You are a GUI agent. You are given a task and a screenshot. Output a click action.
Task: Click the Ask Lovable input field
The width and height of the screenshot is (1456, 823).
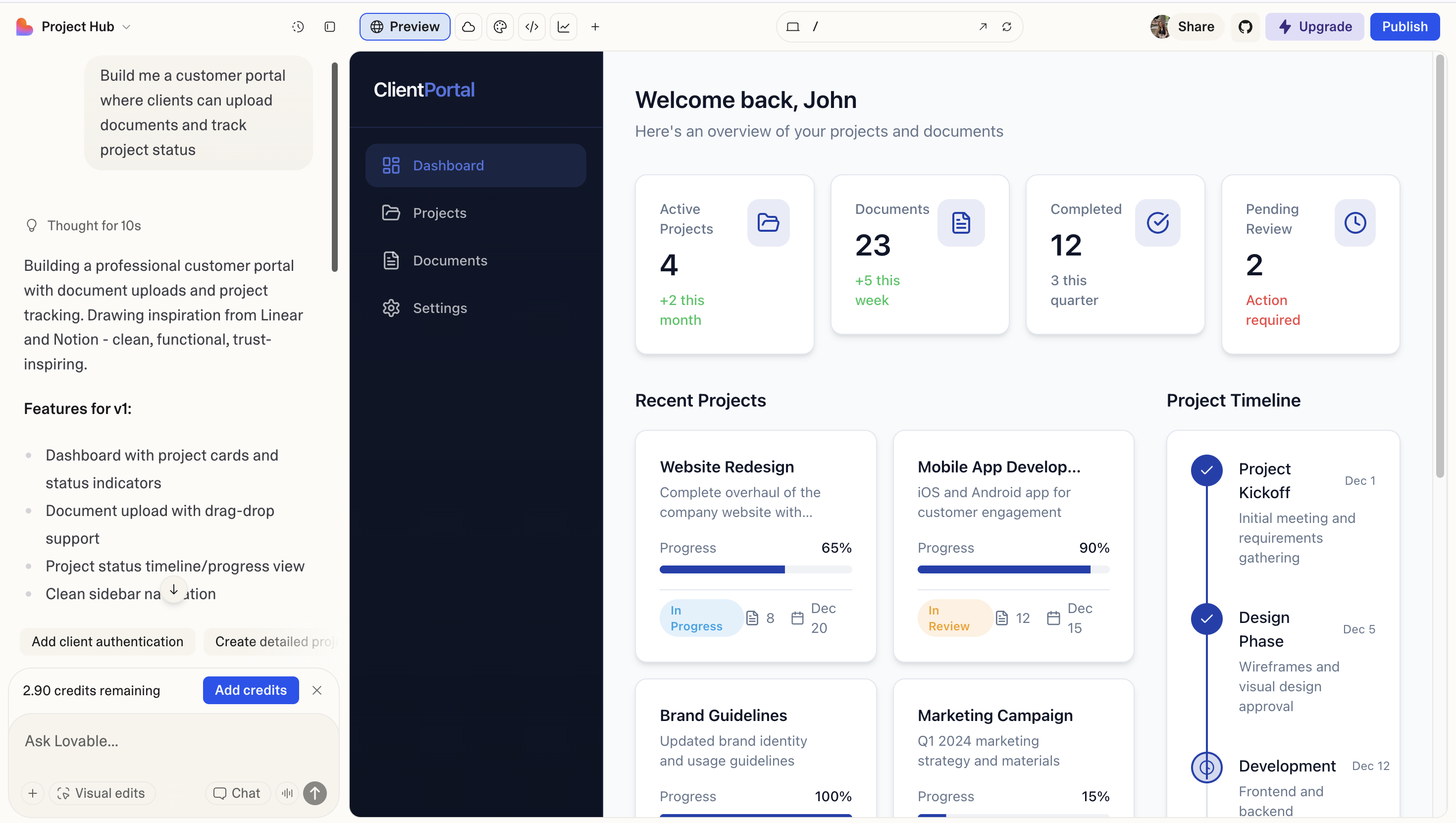pyautogui.click(x=169, y=741)
